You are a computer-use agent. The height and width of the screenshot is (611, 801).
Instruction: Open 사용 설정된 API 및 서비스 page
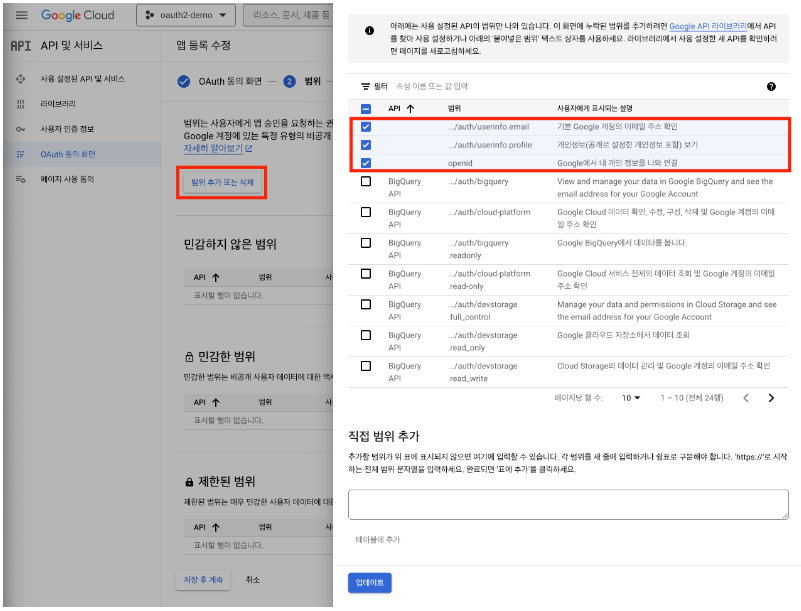(x=82, y=79)
